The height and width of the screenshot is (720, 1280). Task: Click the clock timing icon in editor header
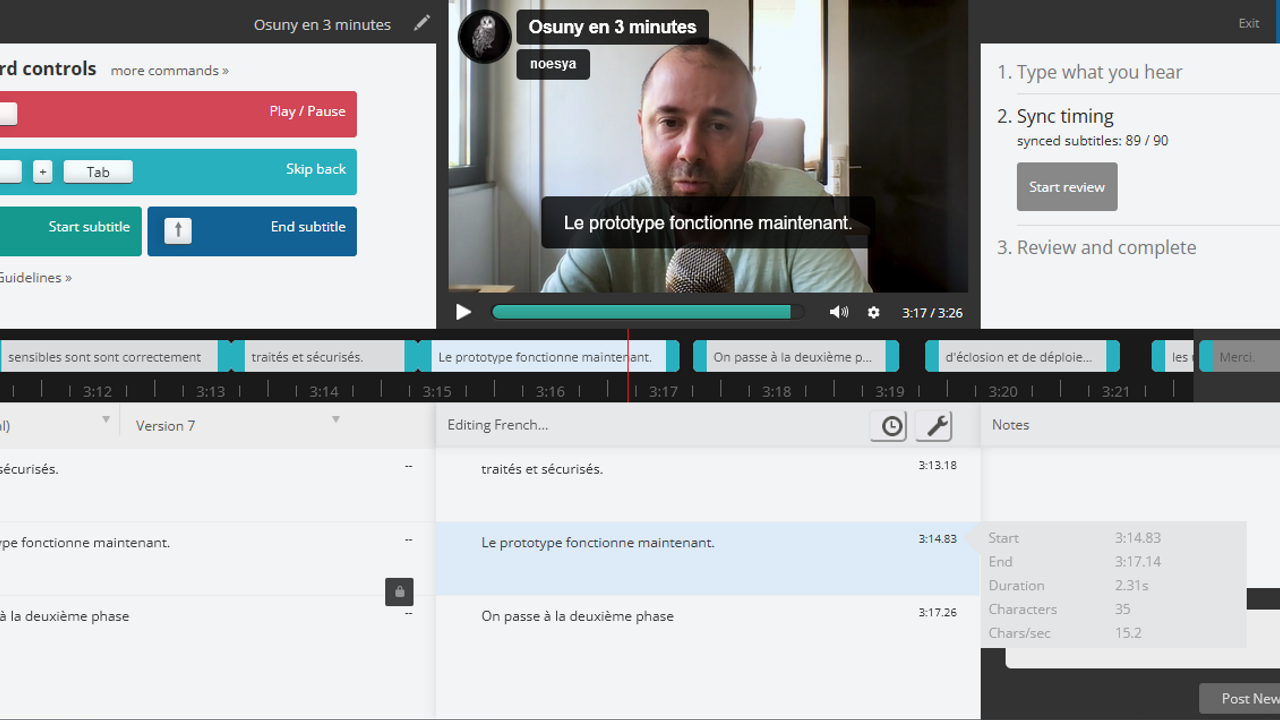[x=891, y=426]
